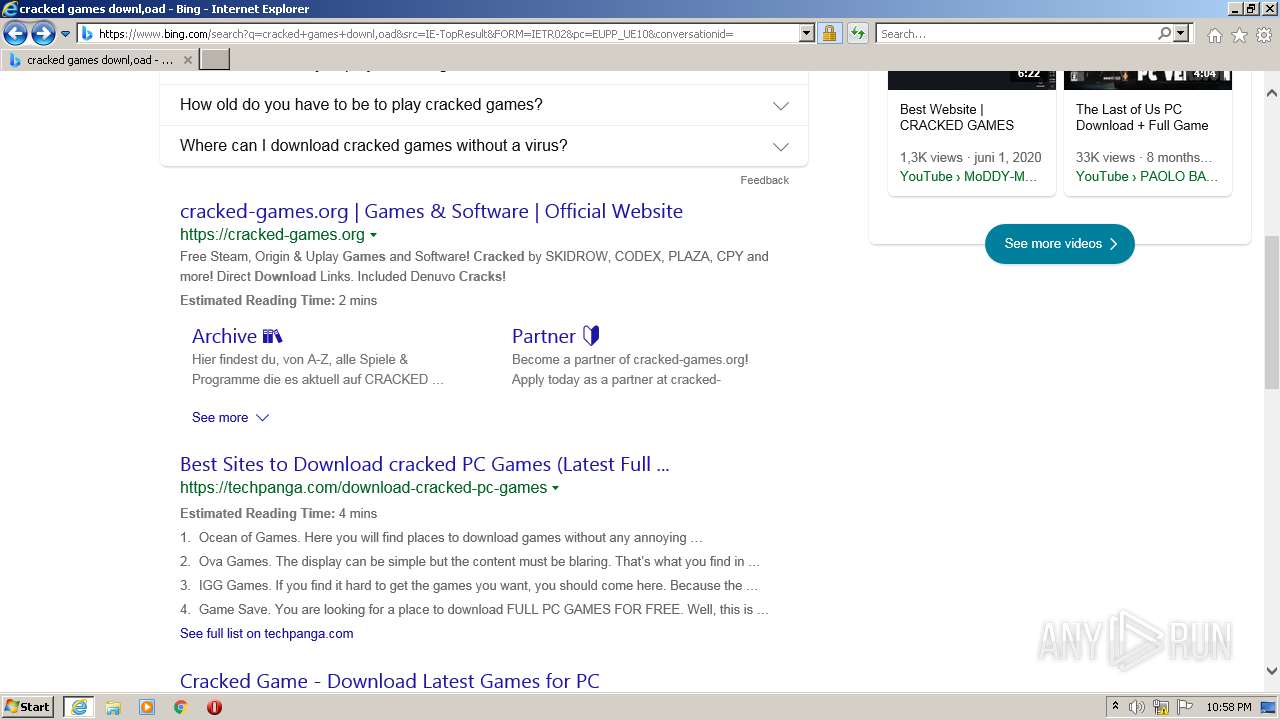Launch Chrome from the taskbar
The width and height of the screenshot is (1280, 720).
click(x=181, y=707)
